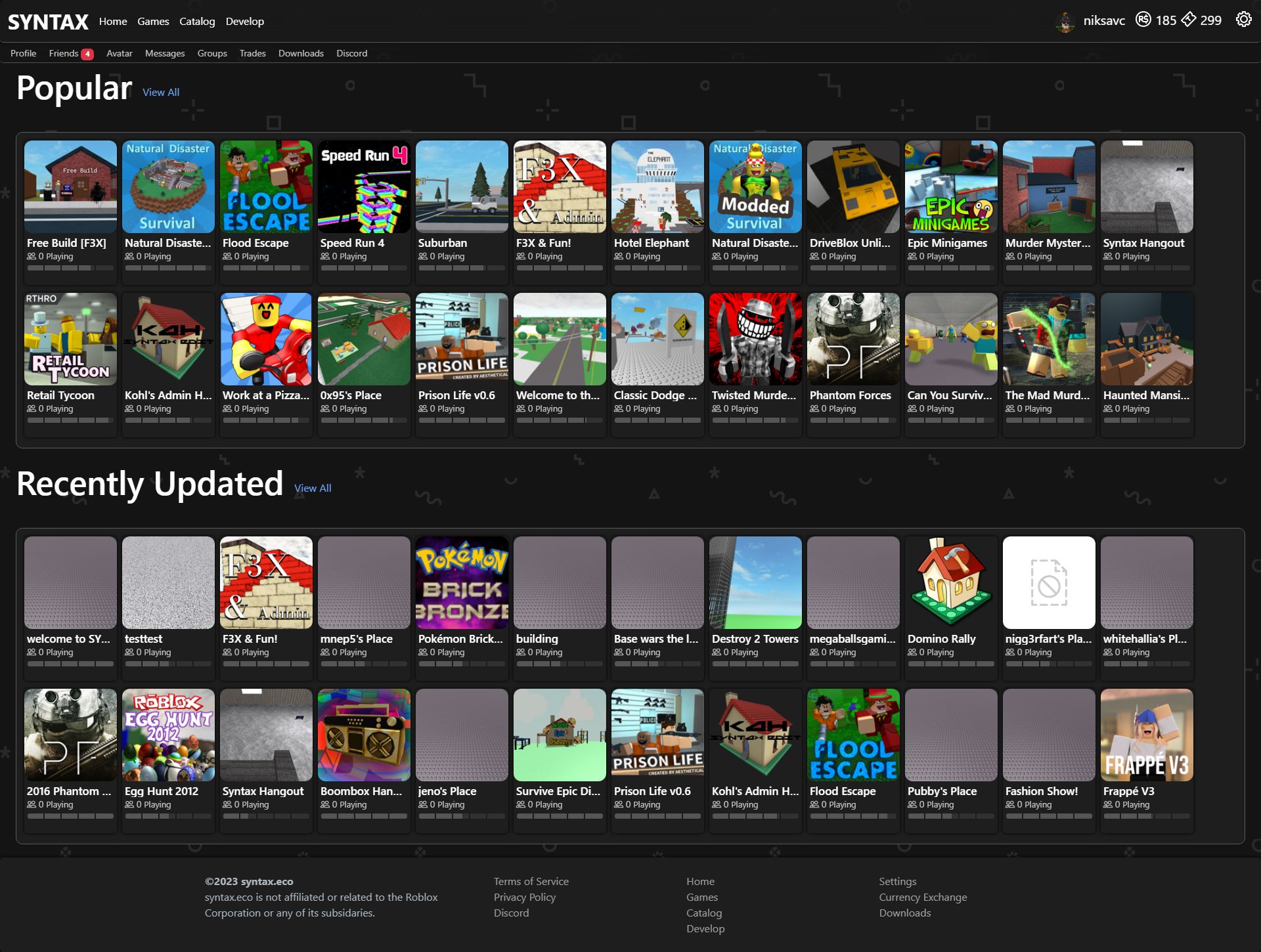1261x952 pixels.
Task: Click the Syntax logo/home icon
Action: click(x=46, y=21)
